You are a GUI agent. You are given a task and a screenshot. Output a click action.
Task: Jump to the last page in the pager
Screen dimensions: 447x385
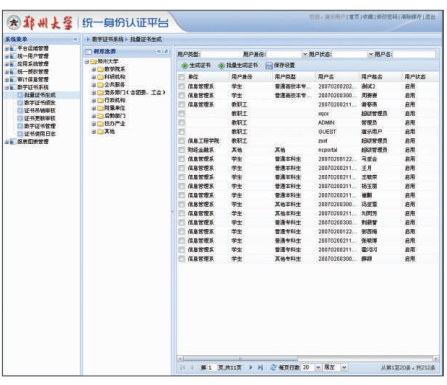pos(260,367)
